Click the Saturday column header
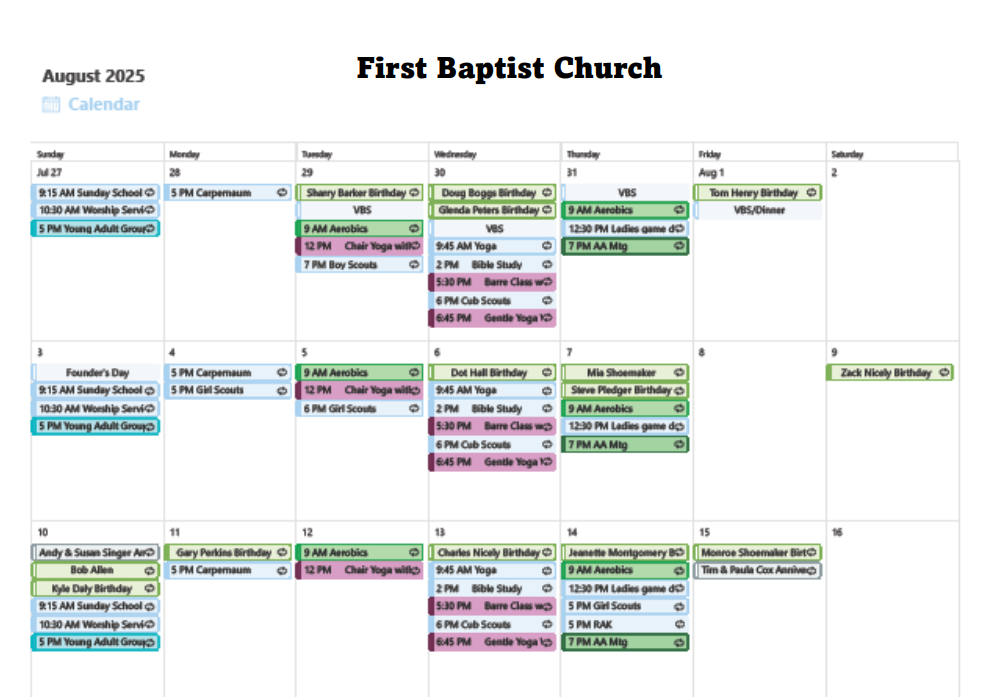This screenshot has height=697, width=1002. 847,154
